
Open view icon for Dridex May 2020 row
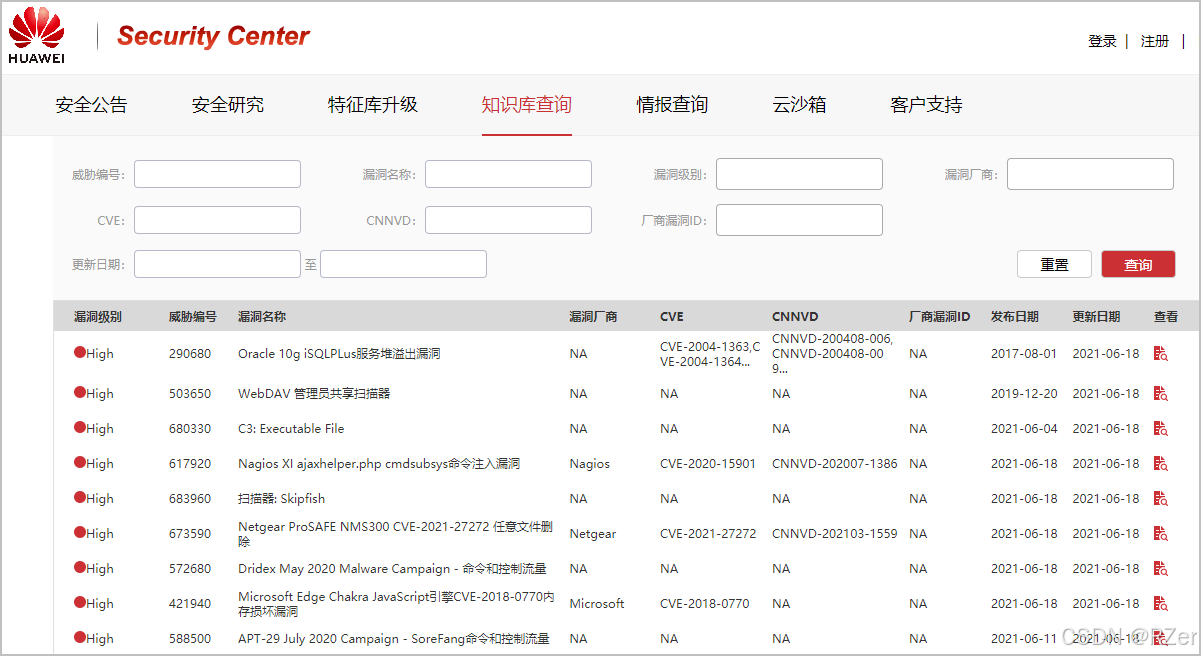(x=1160, y=569)
